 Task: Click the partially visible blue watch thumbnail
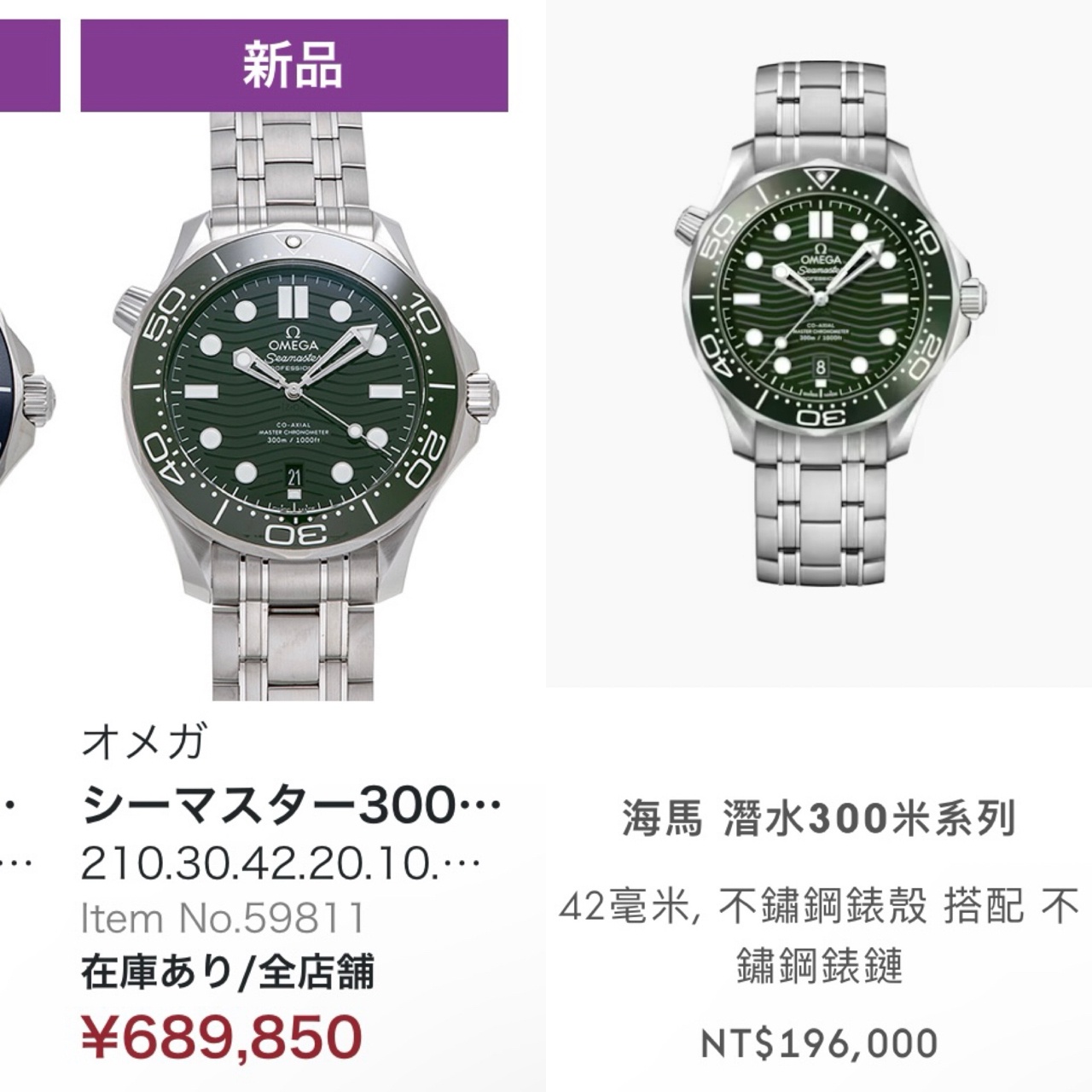(x=26, y=401)
